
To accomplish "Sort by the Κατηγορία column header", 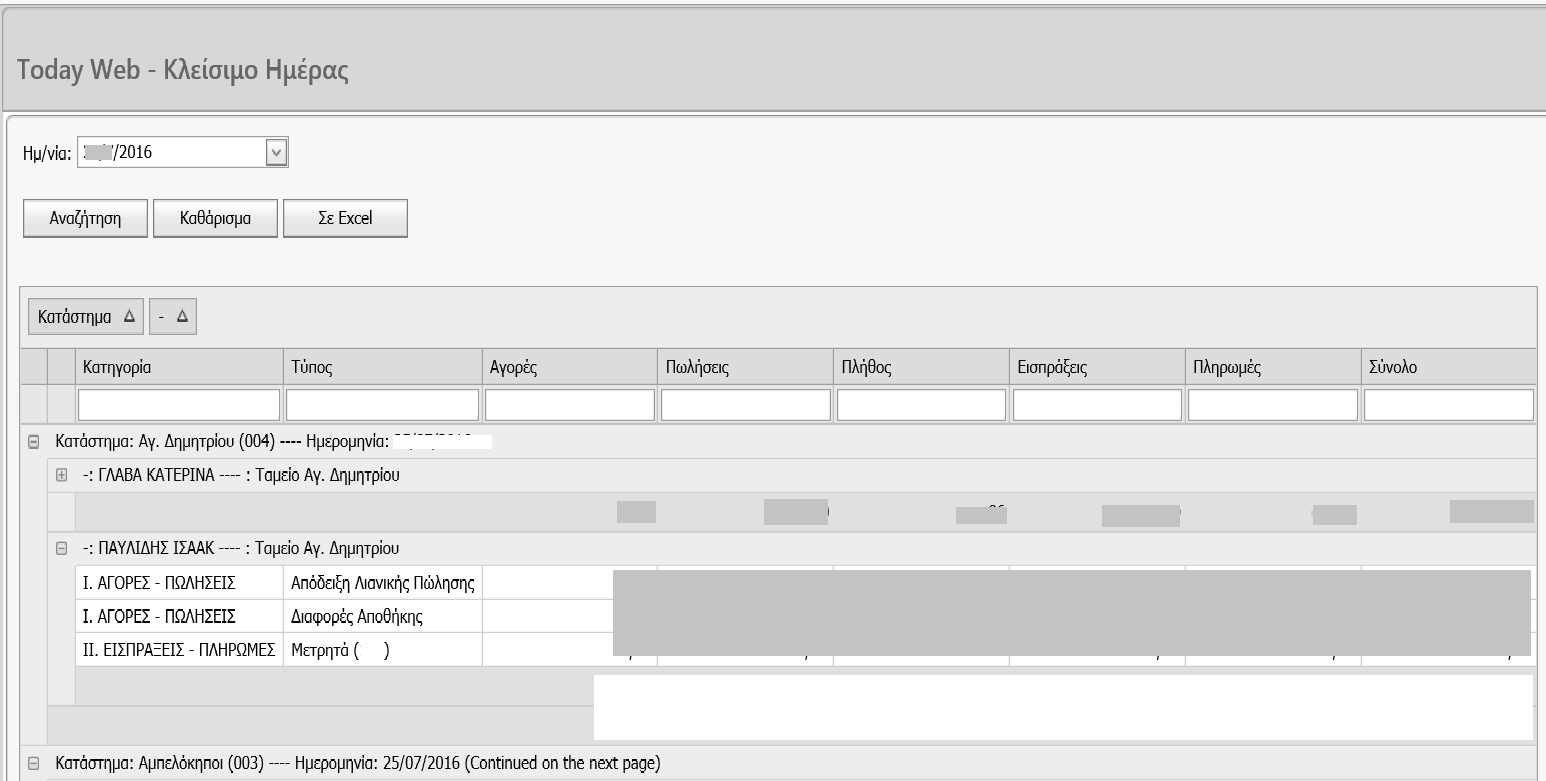I will [x=178, y=367].
